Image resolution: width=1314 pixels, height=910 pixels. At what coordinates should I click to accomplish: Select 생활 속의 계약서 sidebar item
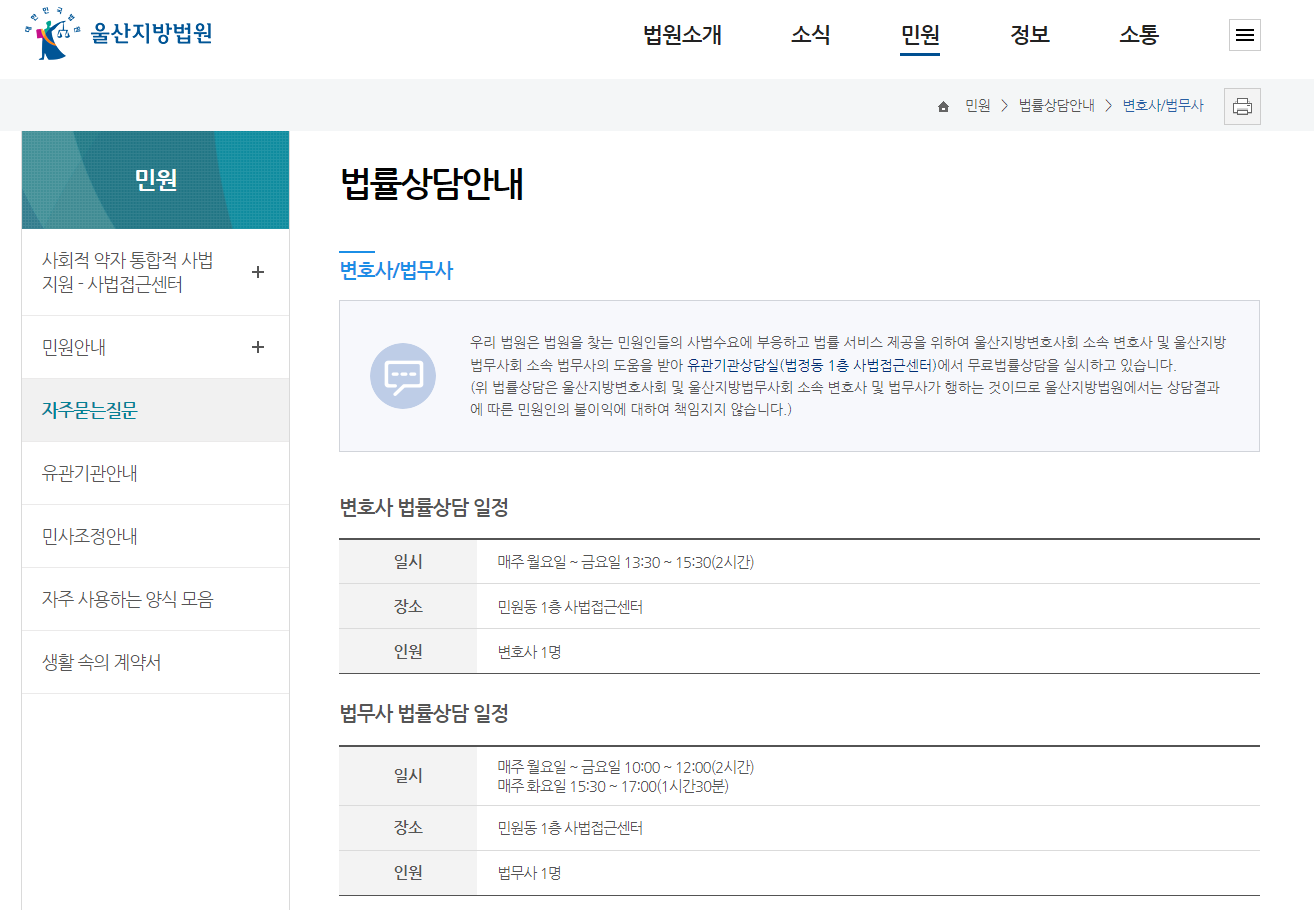click(x=155, y=662)
